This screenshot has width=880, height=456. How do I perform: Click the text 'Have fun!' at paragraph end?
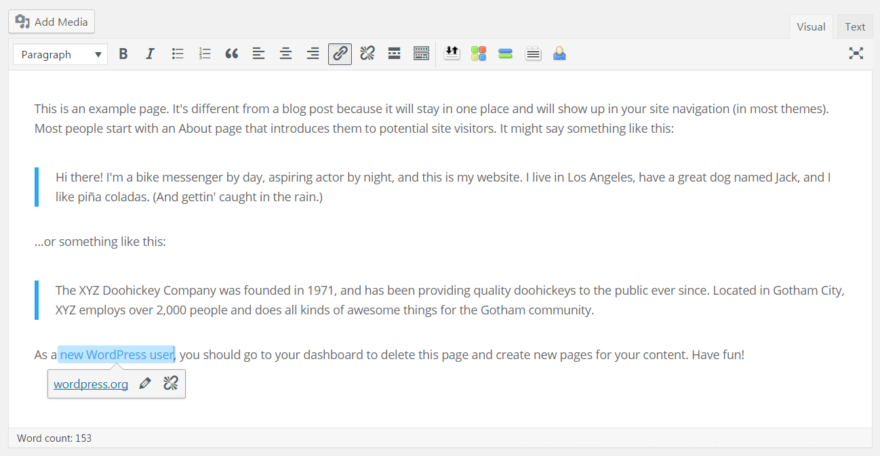(x=718, y=354)
